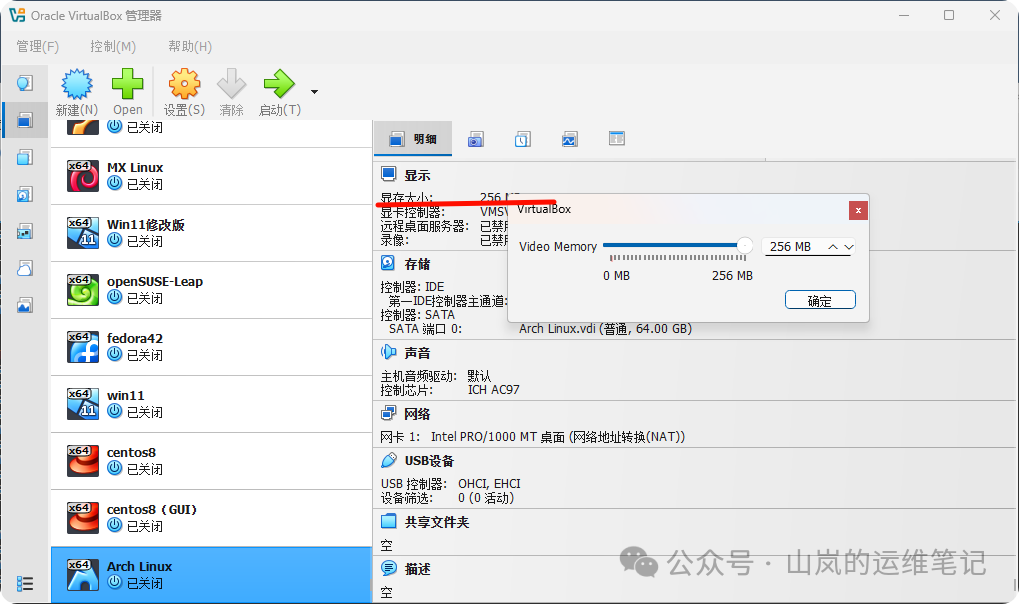
Task: Select the Network manager sidebar icon
Action: tap(24, 231)
